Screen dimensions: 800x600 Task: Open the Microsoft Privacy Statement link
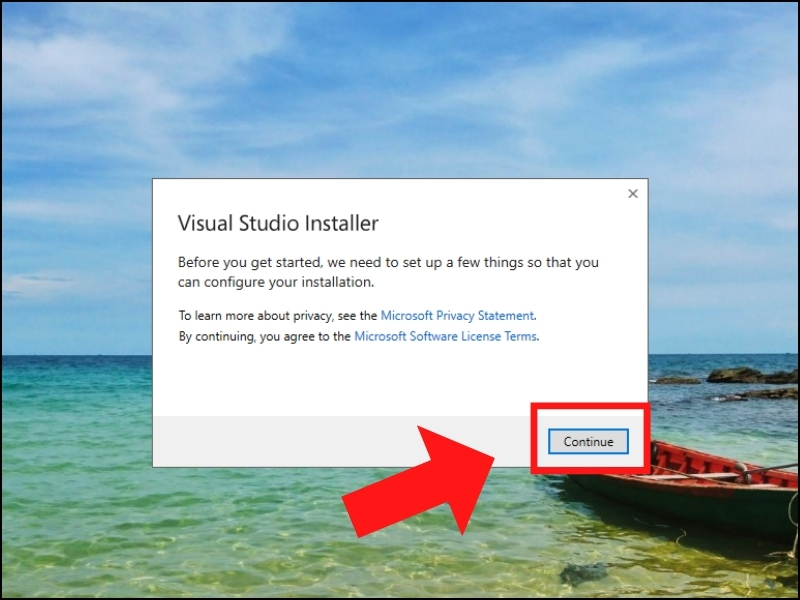[x=457, y=316]
